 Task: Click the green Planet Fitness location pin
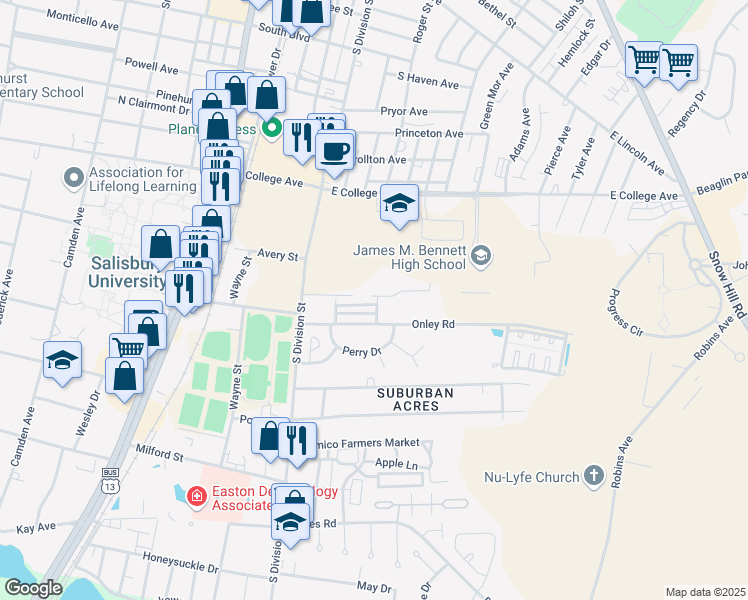pyautogui.click(x=272, y=129)
